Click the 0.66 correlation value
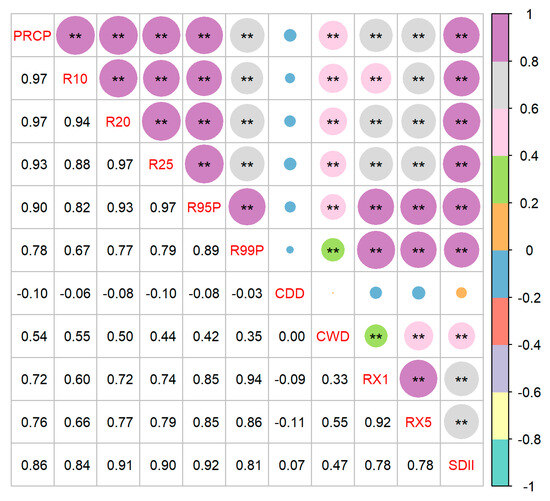Viewport: 550px width, 501px height. tap(77, 422)
